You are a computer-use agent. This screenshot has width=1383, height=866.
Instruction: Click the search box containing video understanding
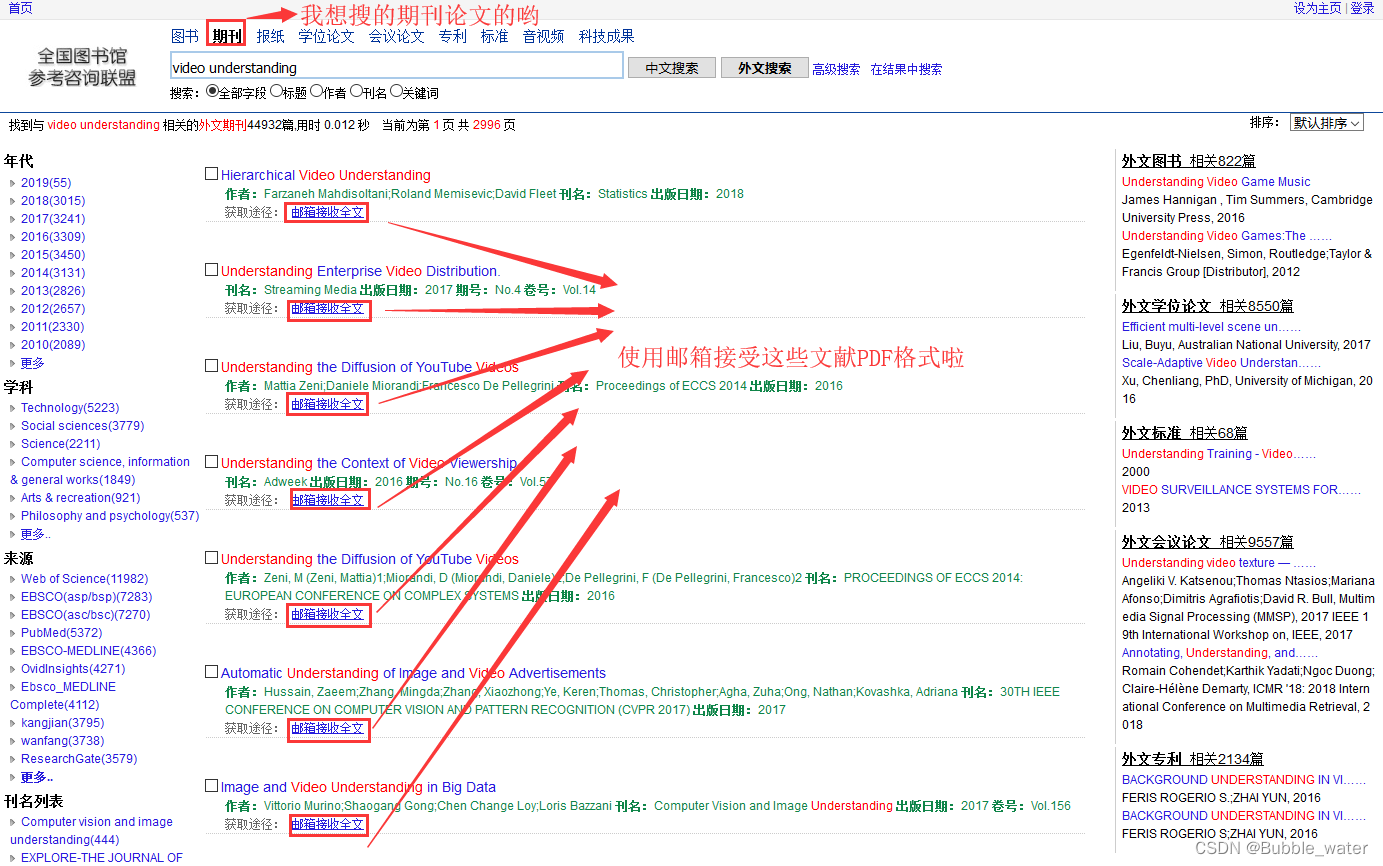(397, 67)
